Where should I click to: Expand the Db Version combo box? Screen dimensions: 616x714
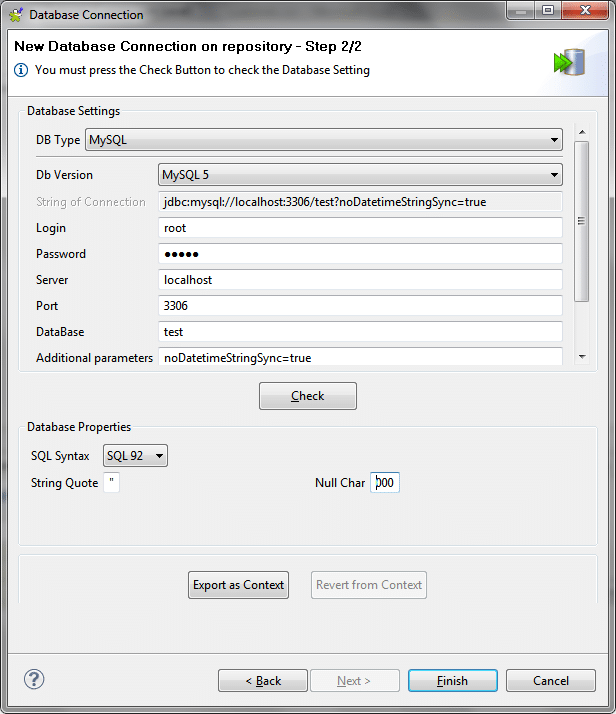pyautogui.click(x=360, y=175)
